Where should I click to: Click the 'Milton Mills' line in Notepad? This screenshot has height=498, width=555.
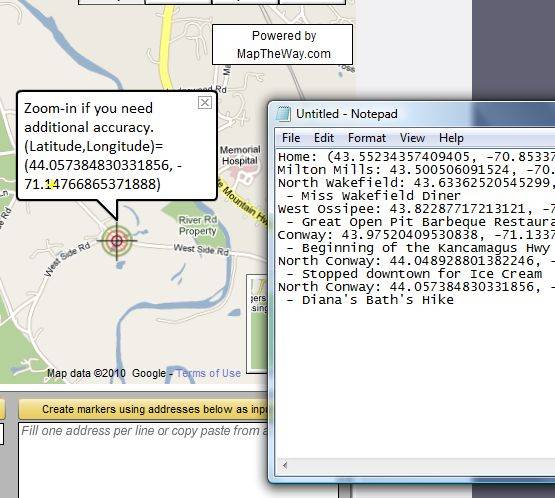tap(416, 170)
